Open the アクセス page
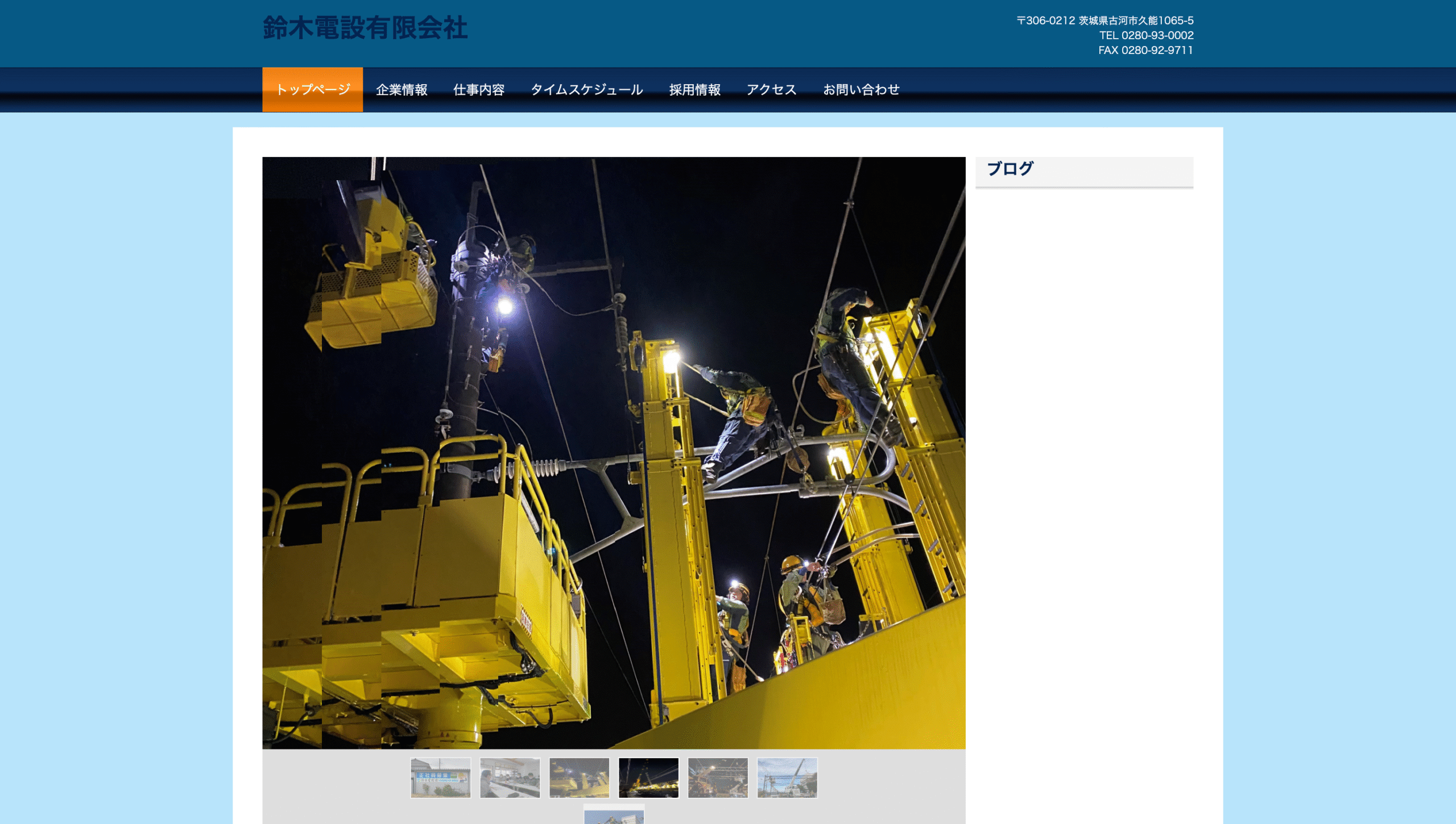The width and height of the screenshot is (1456, 824). pos(771,90)
